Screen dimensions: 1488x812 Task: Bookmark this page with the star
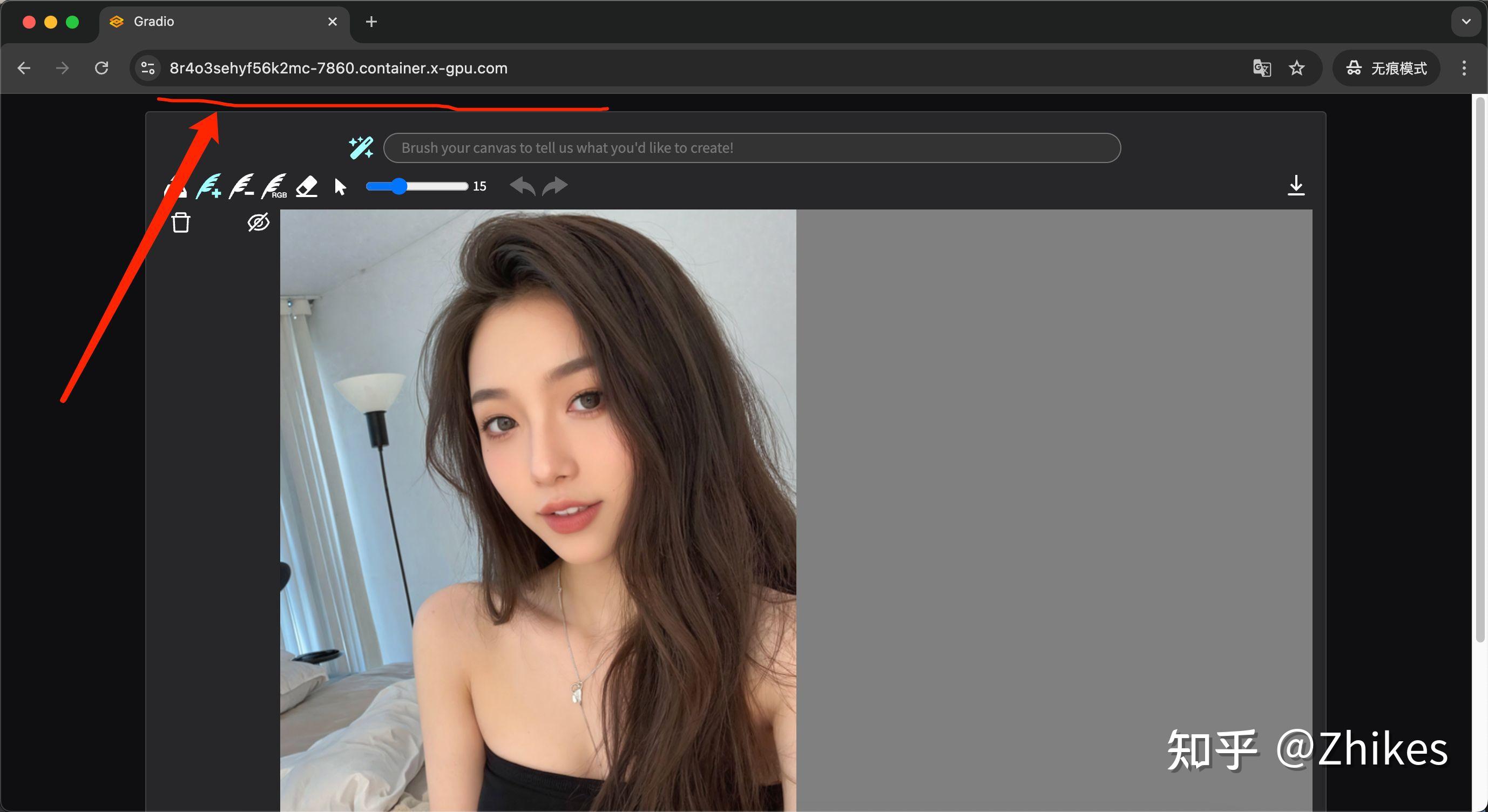(x=1297, y=68)
